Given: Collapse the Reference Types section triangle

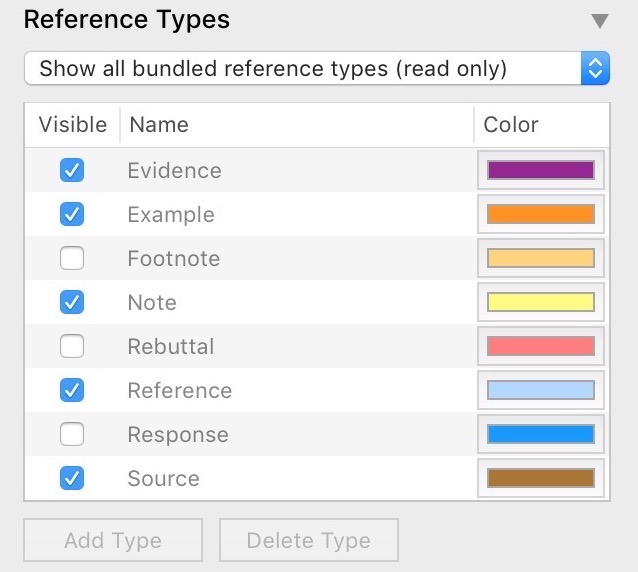Looking at the screenshot, I should (599, 20).
